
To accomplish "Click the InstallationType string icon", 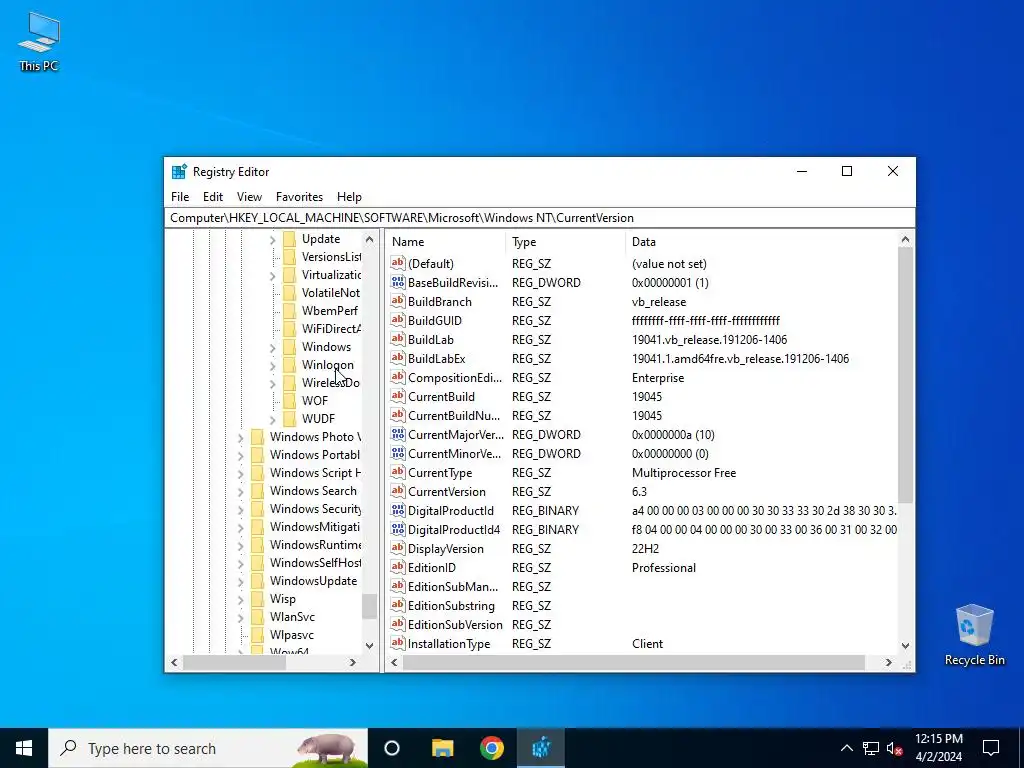I will [398, 643].
